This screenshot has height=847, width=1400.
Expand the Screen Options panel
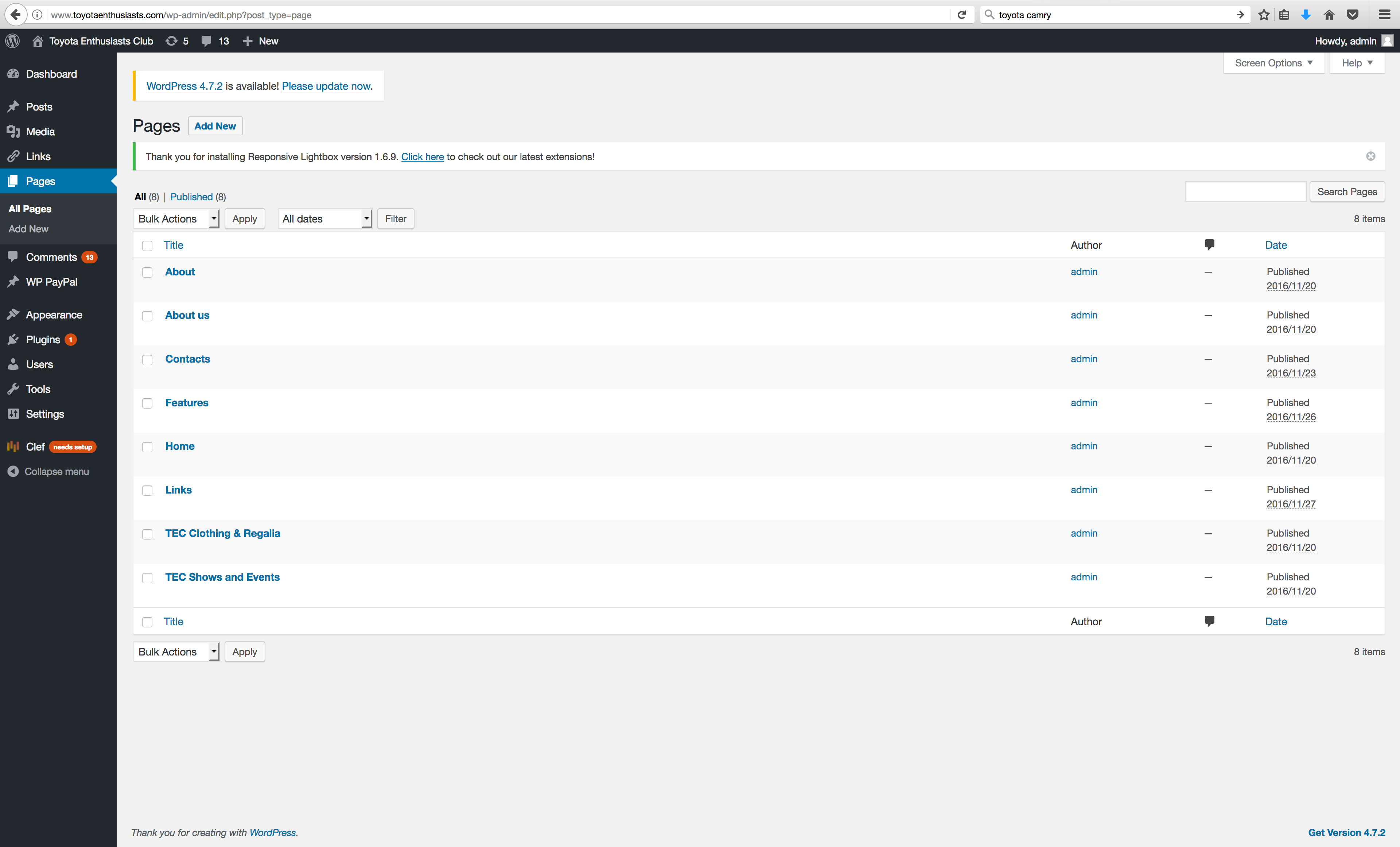point(1273,63)
